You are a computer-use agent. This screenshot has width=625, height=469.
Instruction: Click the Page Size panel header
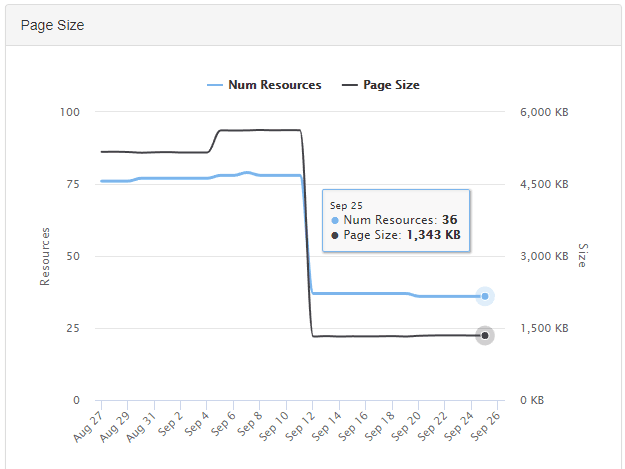313,25
